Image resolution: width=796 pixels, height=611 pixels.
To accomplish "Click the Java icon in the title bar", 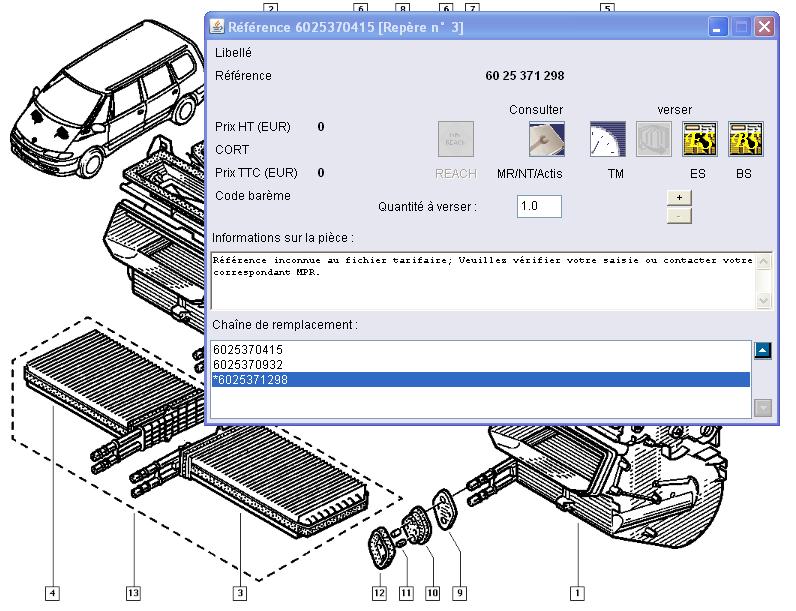I will pos(217,27).
